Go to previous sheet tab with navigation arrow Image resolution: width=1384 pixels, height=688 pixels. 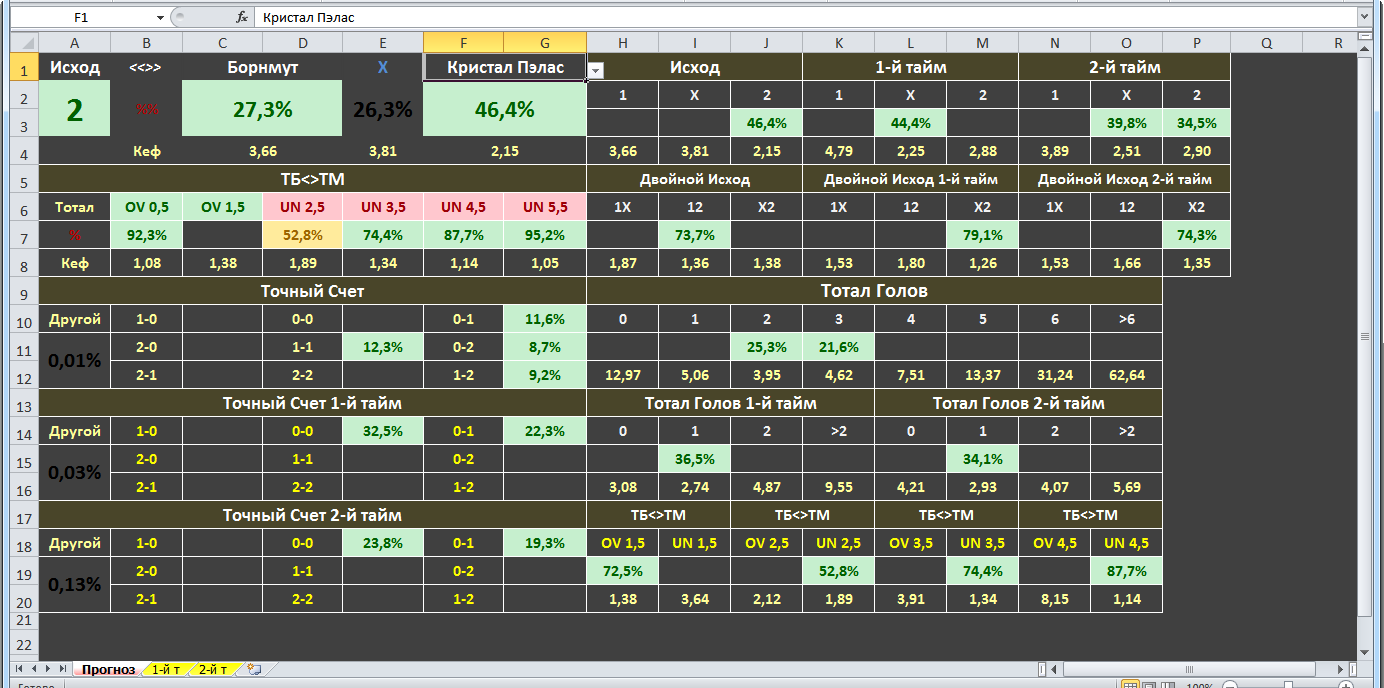click(x=34, y=668)
